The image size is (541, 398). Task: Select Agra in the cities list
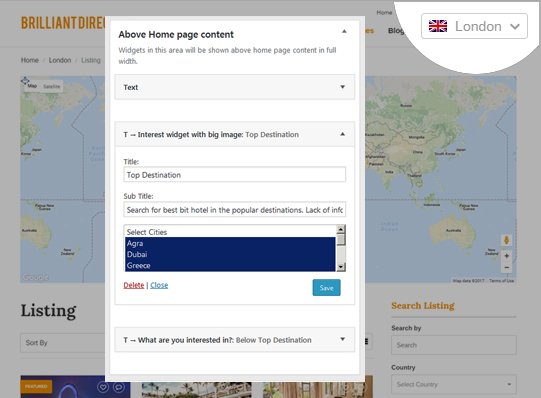pos(230,243)
